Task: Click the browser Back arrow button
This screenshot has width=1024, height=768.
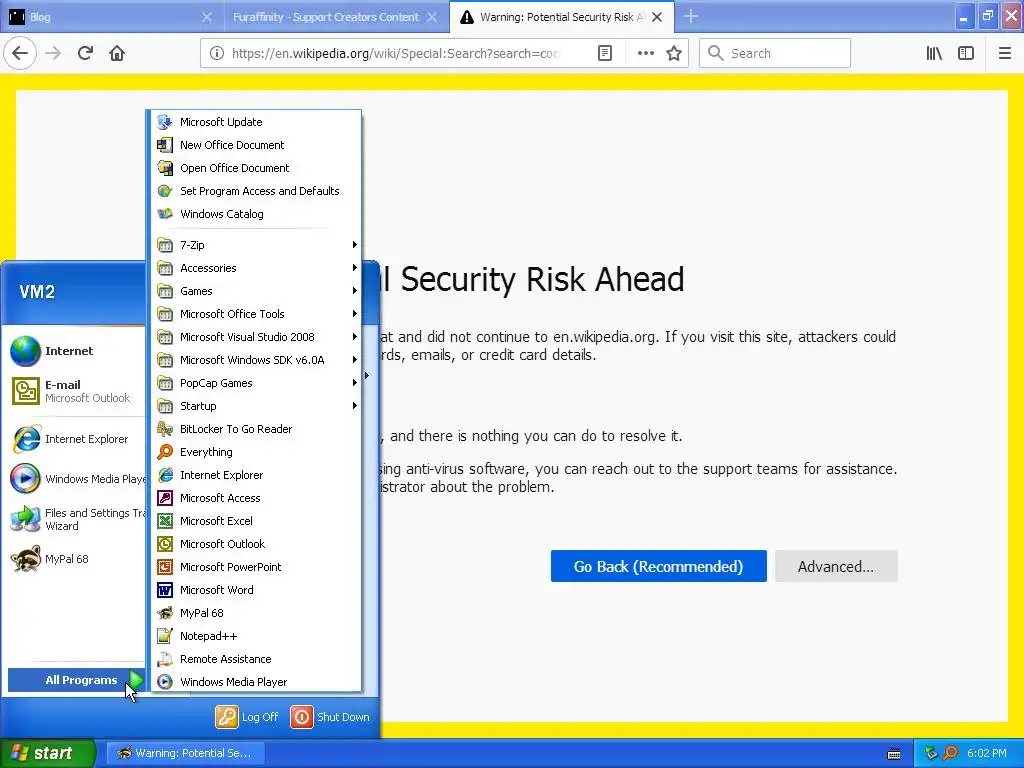Action: pos(20,53)
